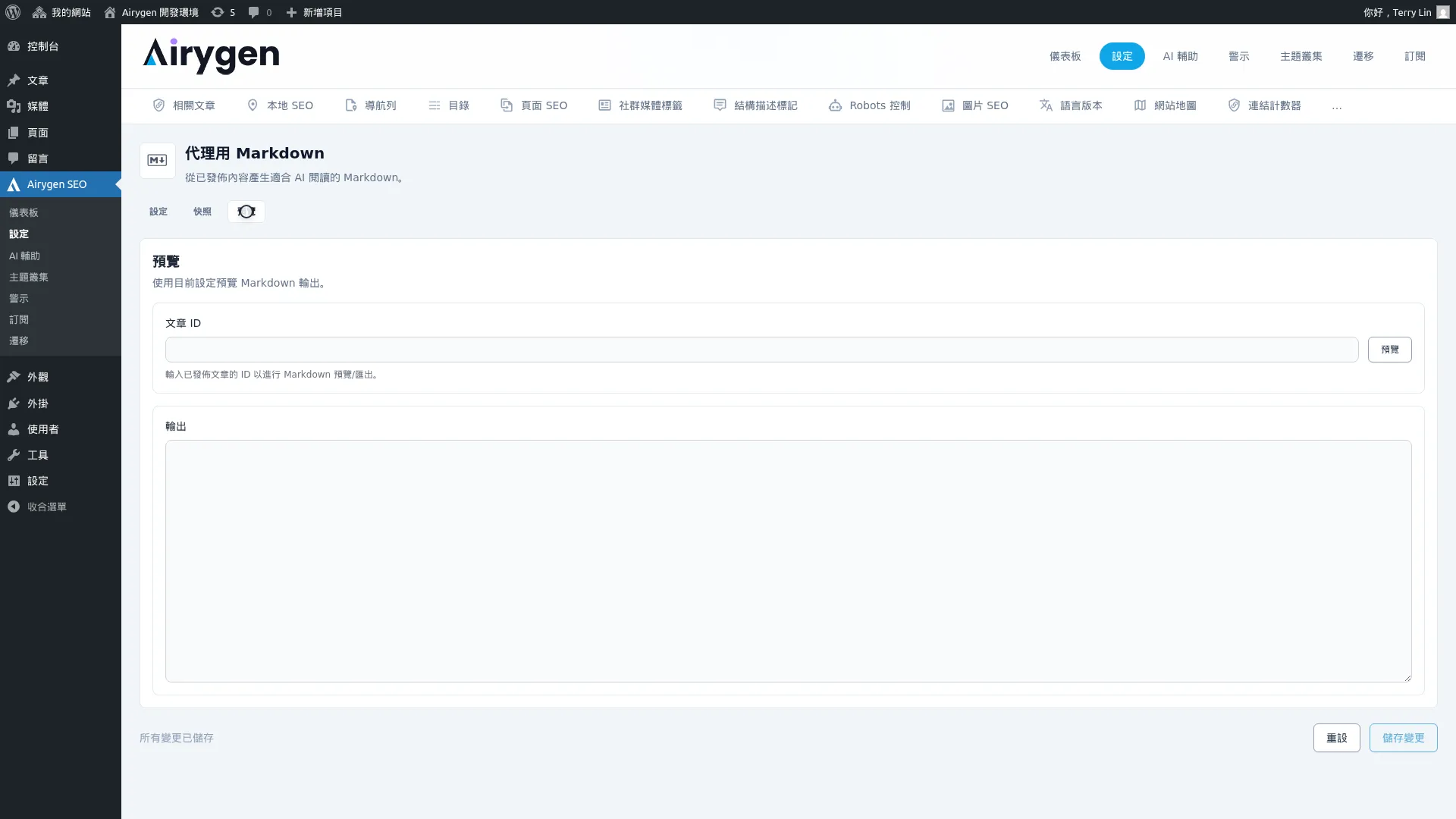
Task: Click the user avatar in admin bar
Action: (x=1442, y=12)
